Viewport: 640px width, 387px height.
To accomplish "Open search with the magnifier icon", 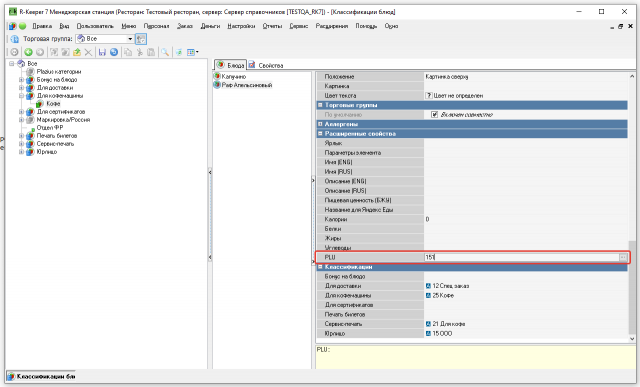I will 165,52.
